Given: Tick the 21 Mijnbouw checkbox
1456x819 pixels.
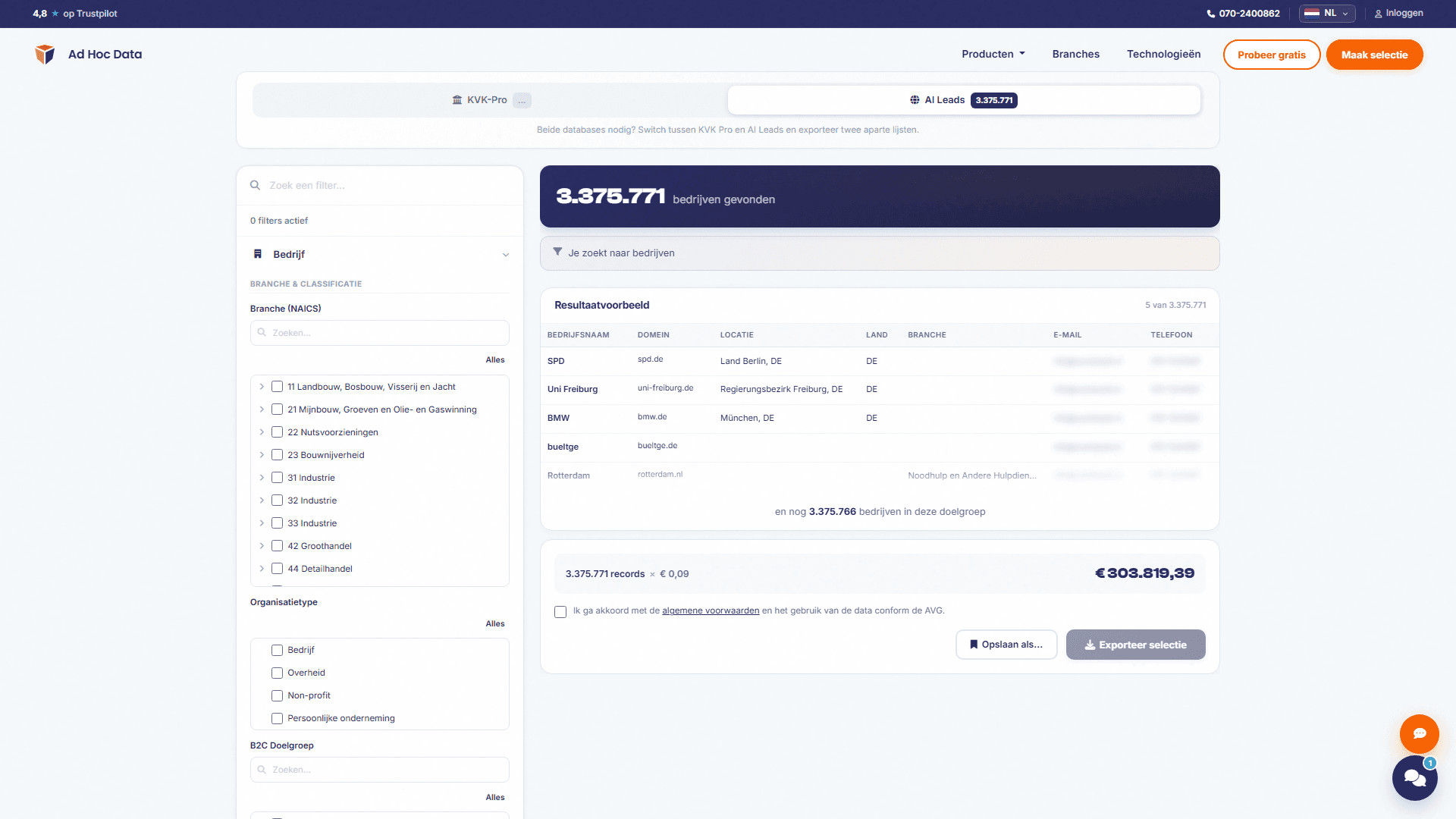Looking at the screenshot, I should [x=278, y=409].
